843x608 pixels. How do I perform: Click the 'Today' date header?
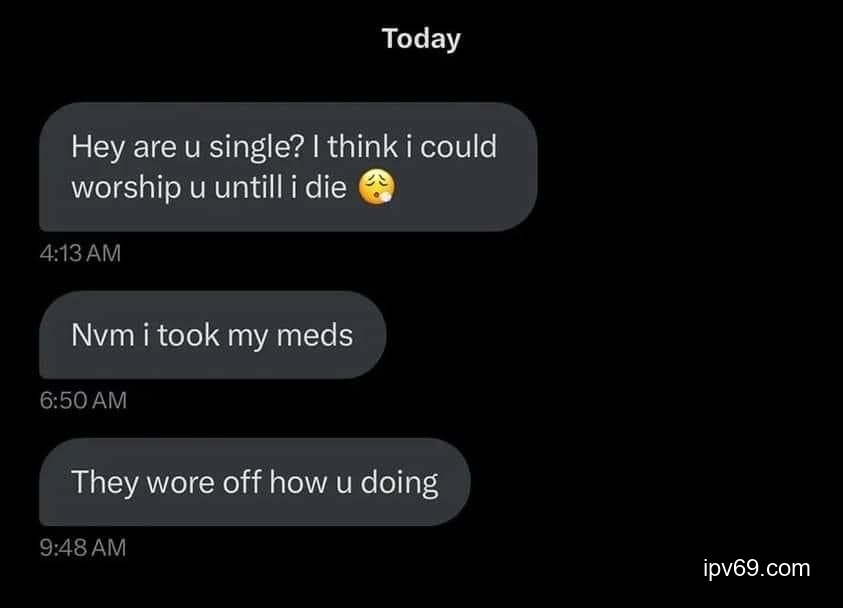click(421, 39)
